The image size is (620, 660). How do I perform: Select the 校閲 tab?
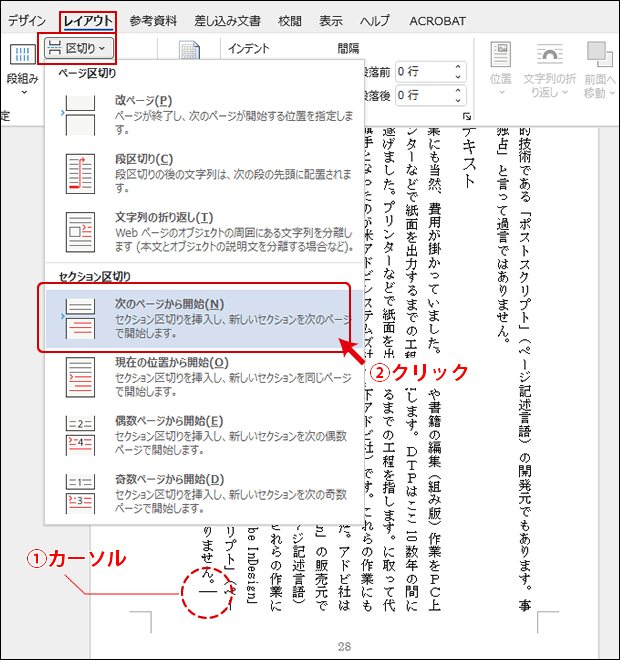click(290, 21)
